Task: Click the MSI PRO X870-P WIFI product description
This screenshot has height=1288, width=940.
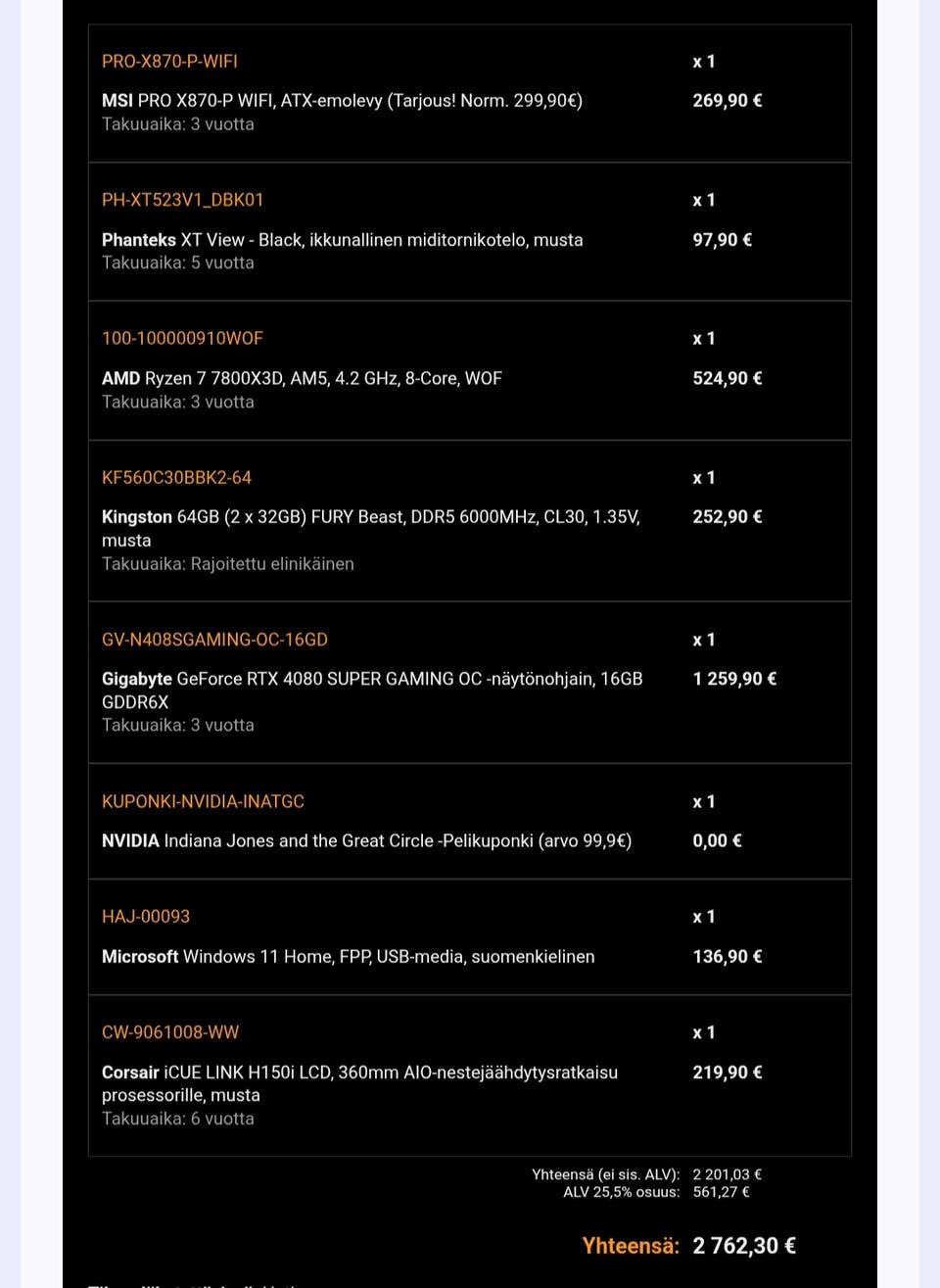Action: [342, 100]
